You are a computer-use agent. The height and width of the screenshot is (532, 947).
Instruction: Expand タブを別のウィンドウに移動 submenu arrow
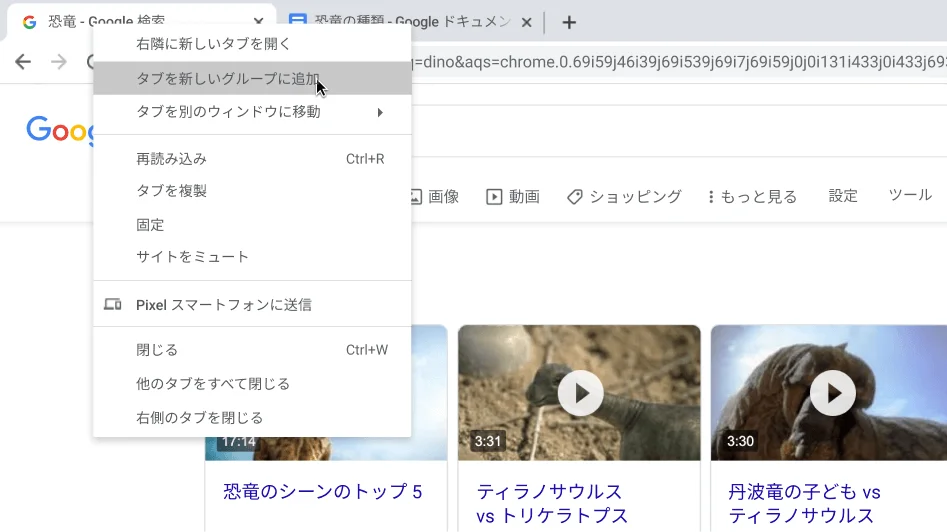[x=380, y=112]
